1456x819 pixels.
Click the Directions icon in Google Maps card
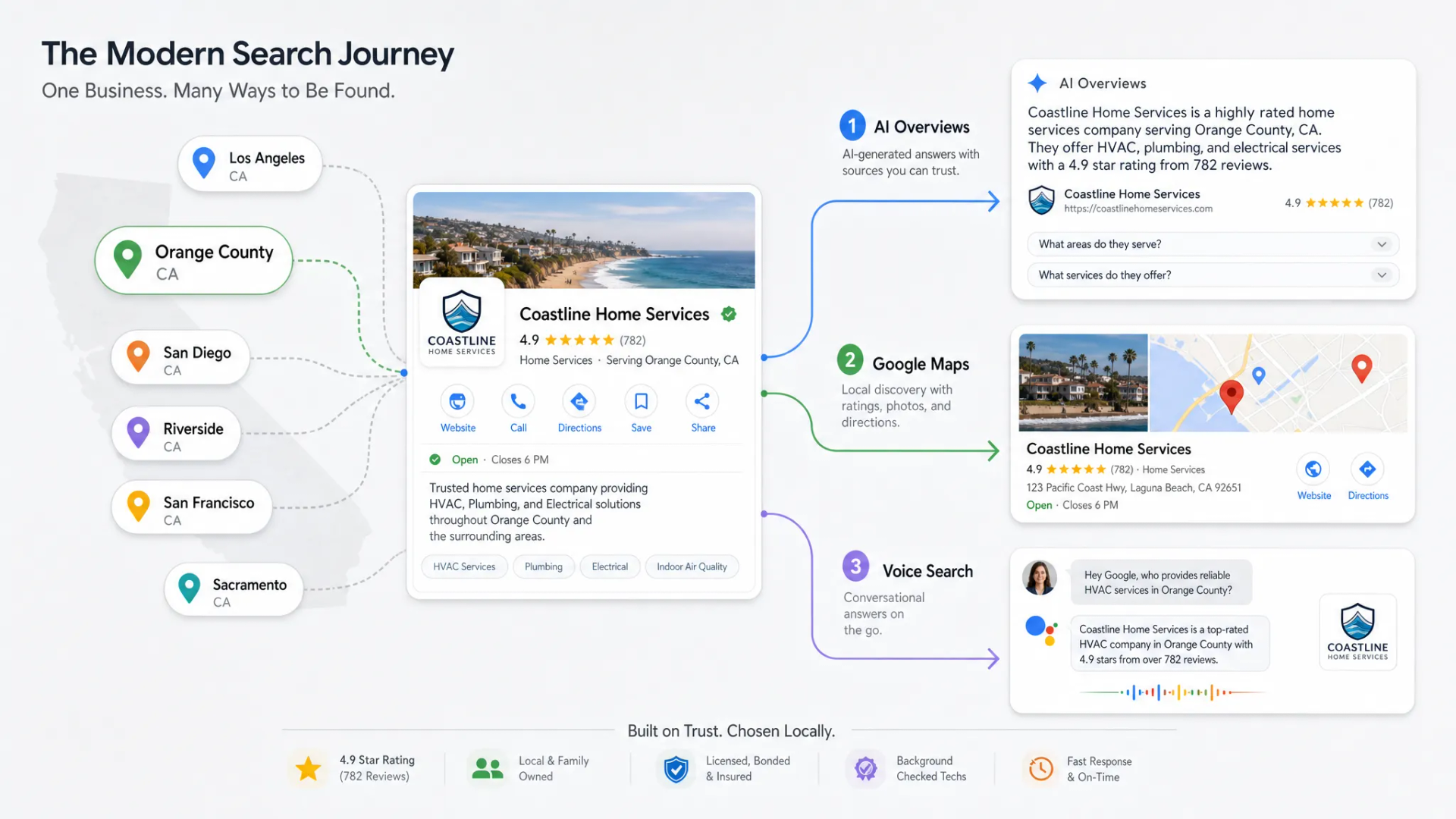coord(1367,469)
